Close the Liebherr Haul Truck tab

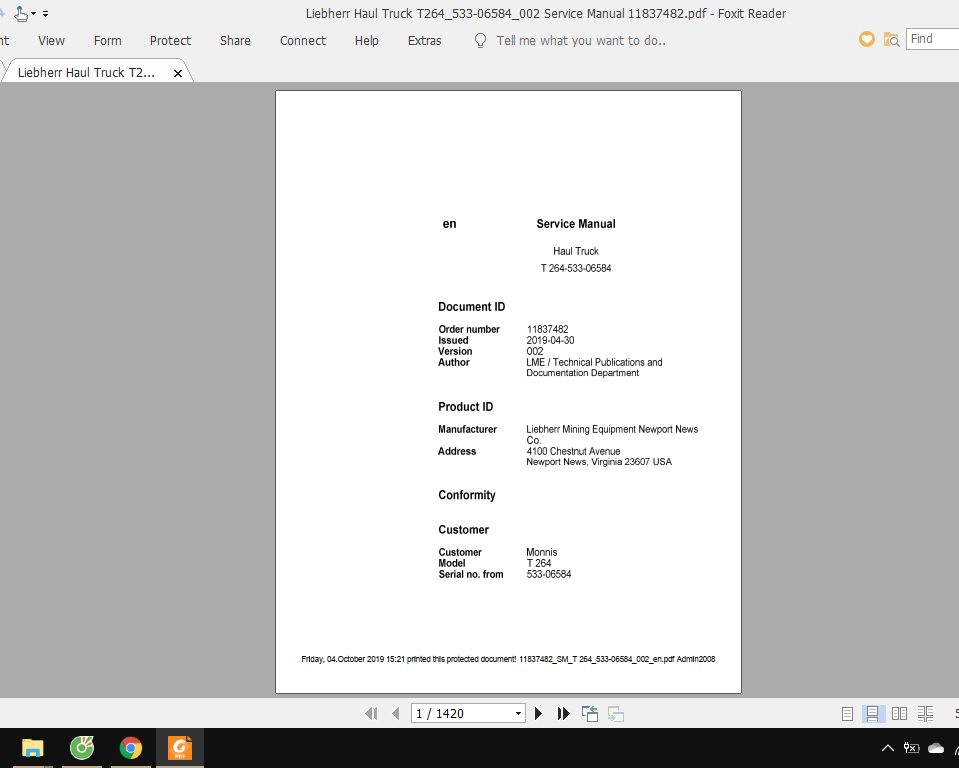coord(178,73)
